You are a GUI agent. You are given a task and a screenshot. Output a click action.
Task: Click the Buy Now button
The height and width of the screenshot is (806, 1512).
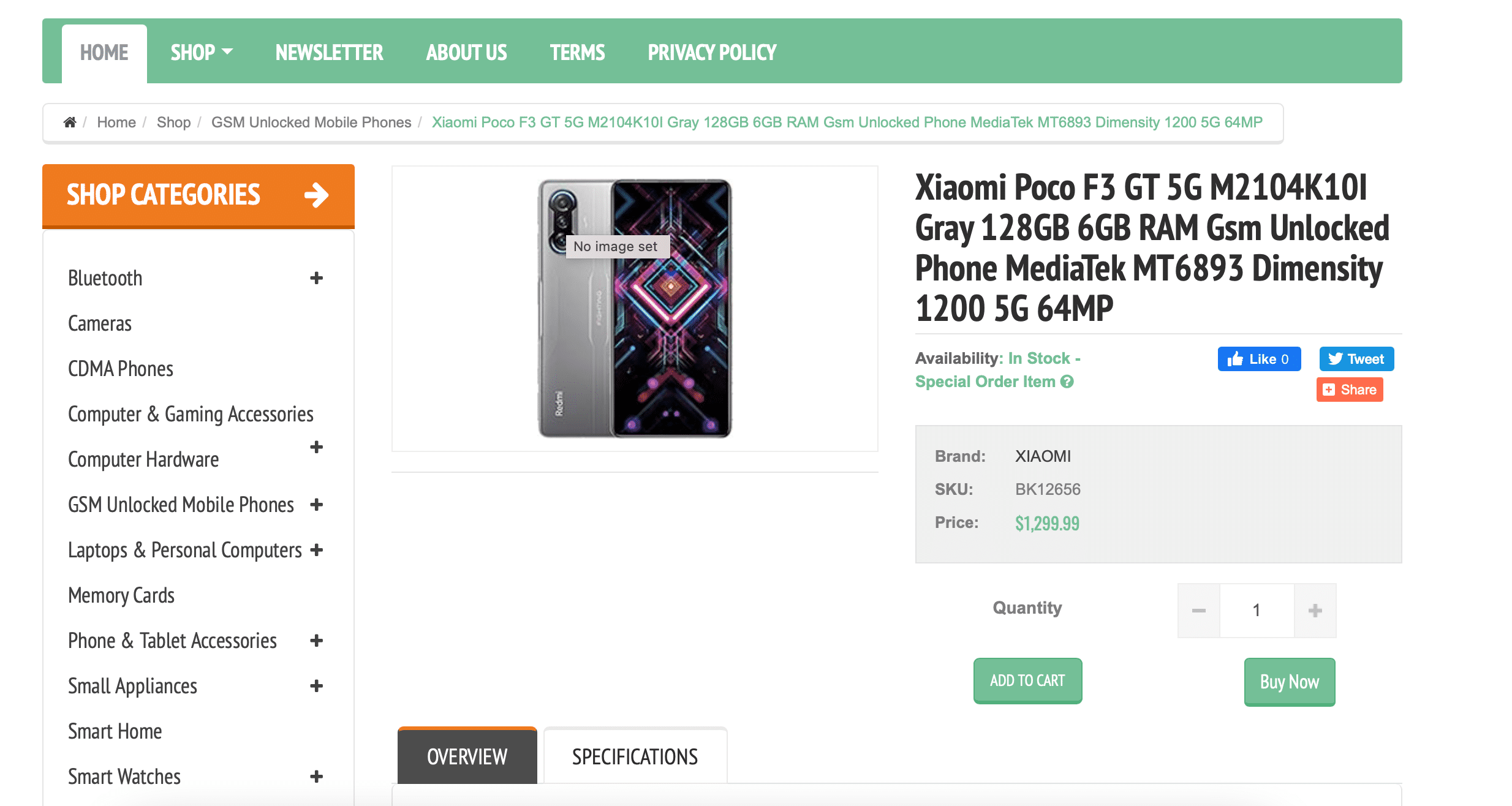tap(1289, 682)
